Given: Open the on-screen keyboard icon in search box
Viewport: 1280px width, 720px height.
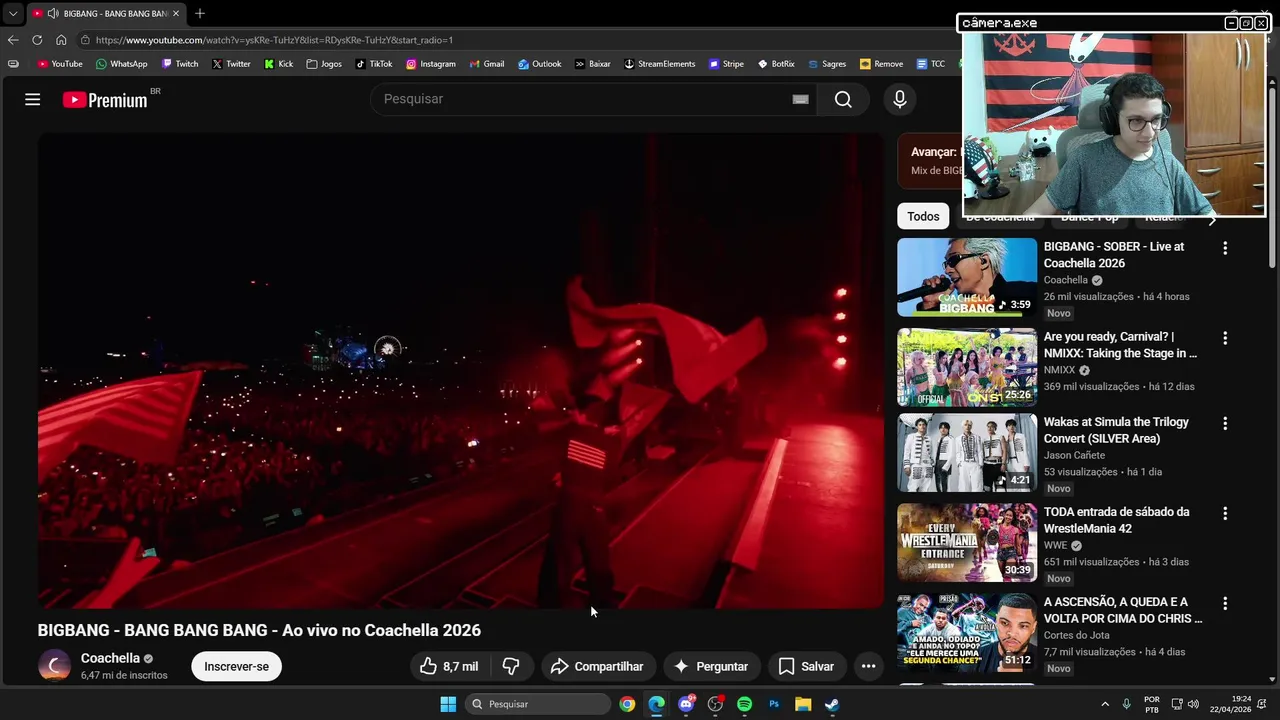Looking at the screenshot, I should click(x=800, y=99).
